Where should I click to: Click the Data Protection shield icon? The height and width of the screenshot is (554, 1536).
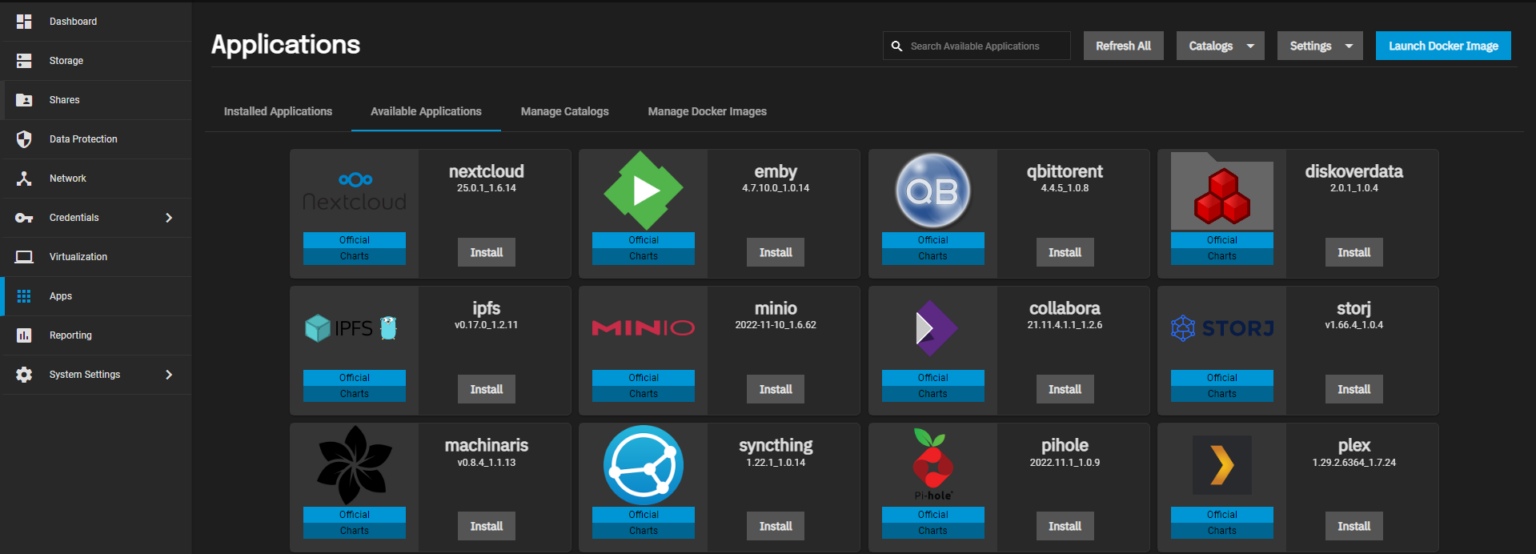[x=24, y=139]
